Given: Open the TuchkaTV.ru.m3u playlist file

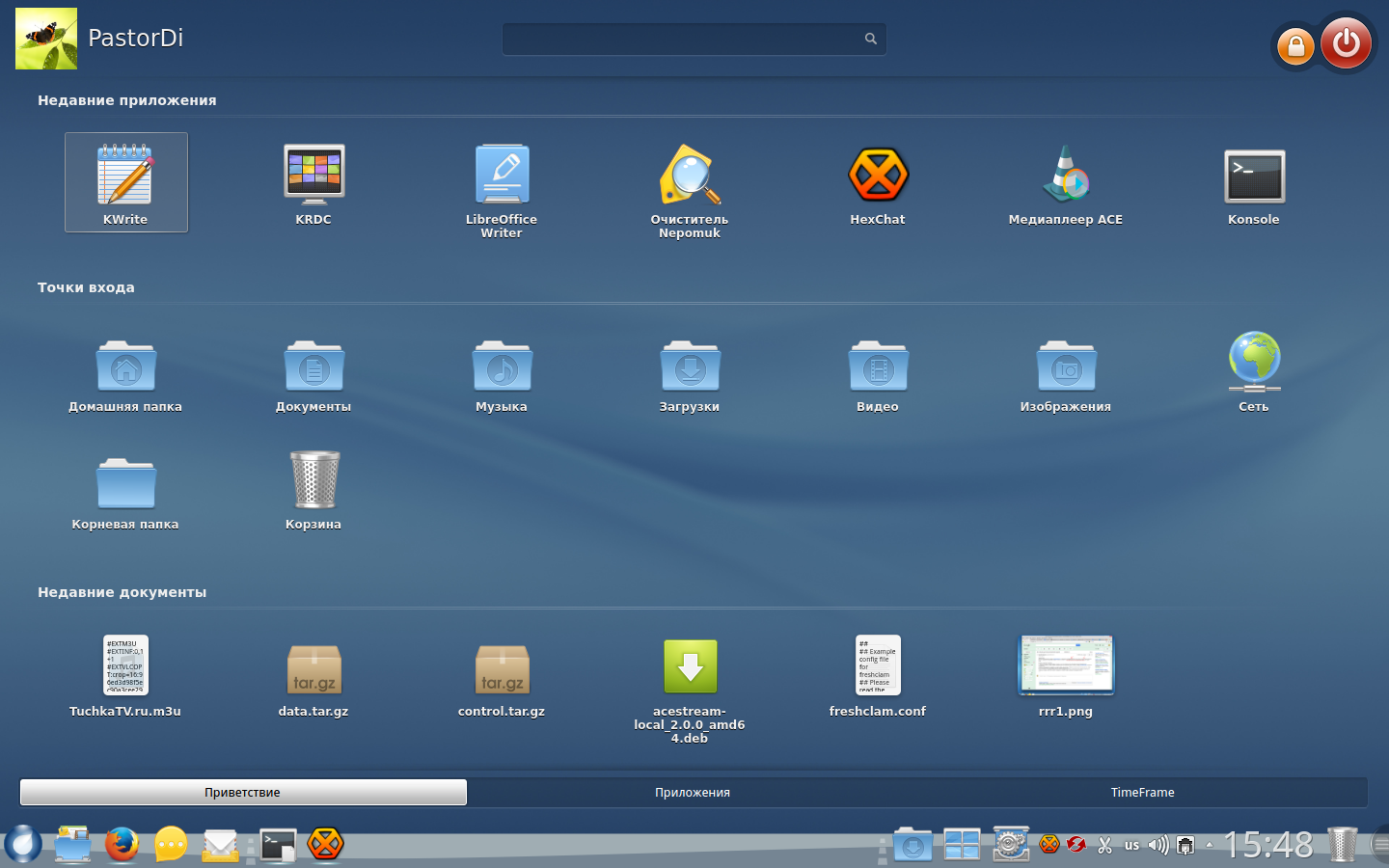Looking at the screenshot, I should click(125, 675).
